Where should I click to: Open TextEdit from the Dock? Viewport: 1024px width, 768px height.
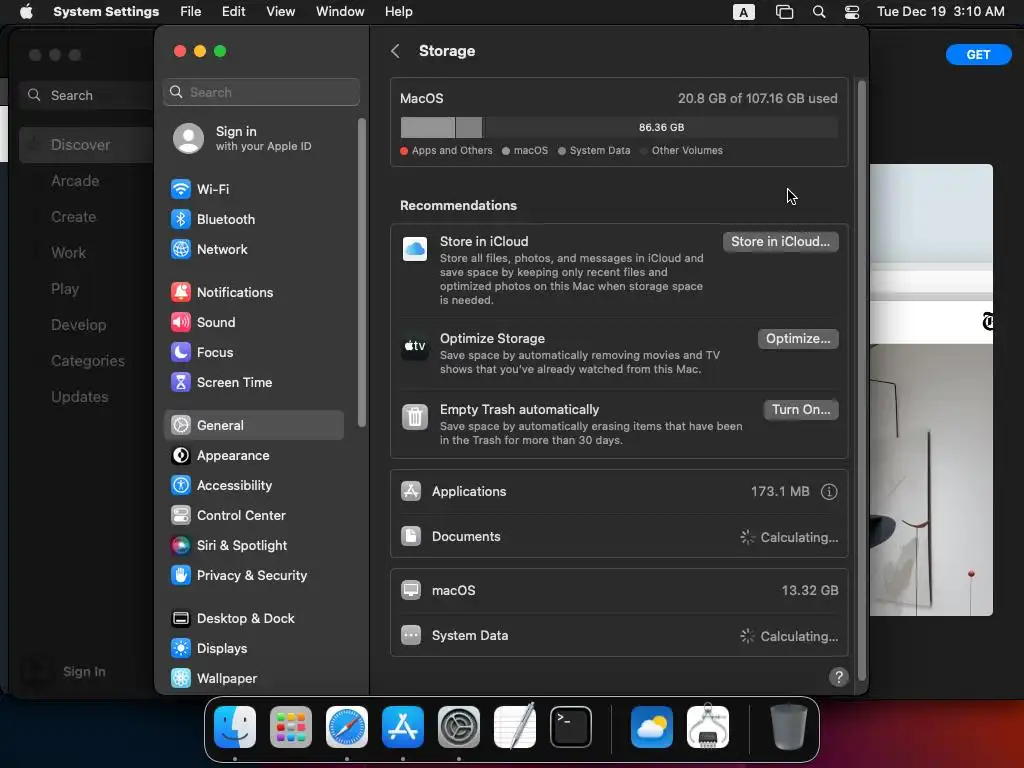tap(515, 727)
